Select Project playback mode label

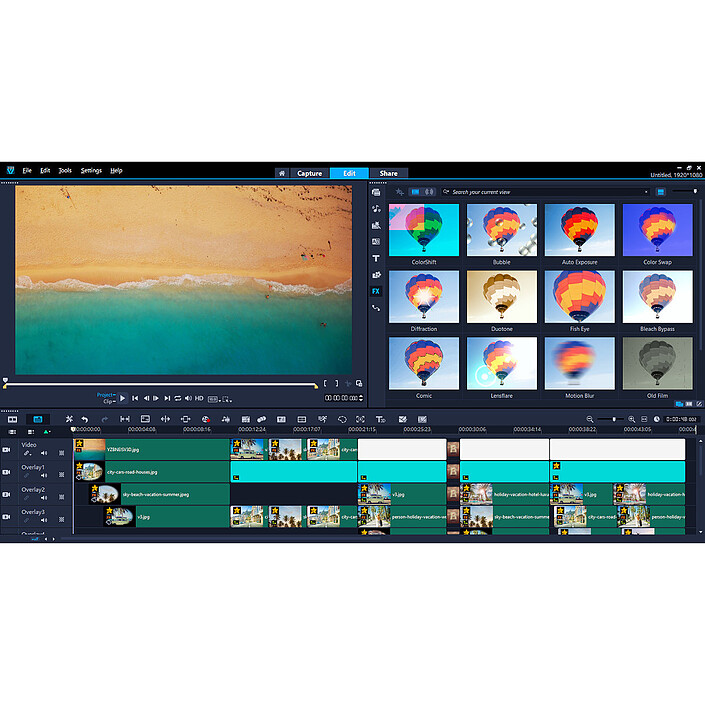pos(106,395)
